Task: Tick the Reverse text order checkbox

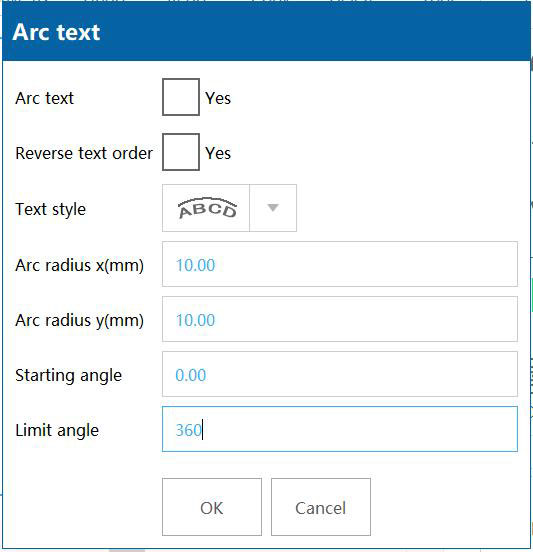Action: (181, 152)
